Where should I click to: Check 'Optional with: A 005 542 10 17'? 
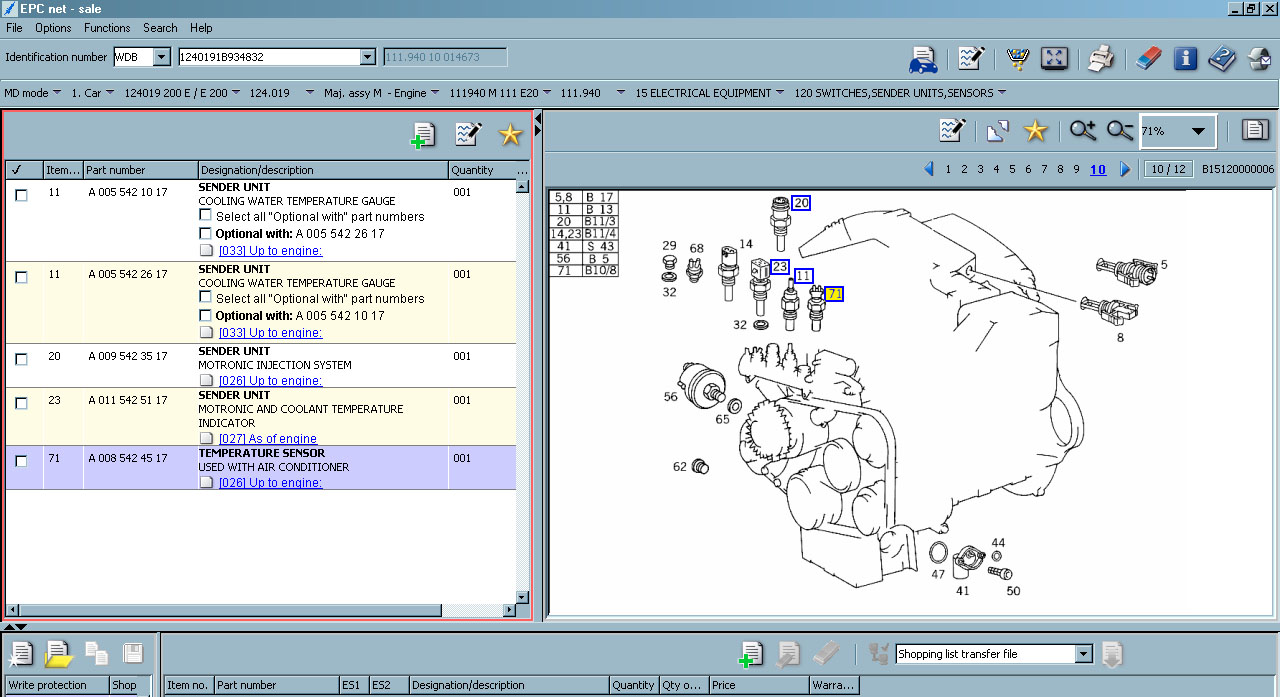(205, 315)
